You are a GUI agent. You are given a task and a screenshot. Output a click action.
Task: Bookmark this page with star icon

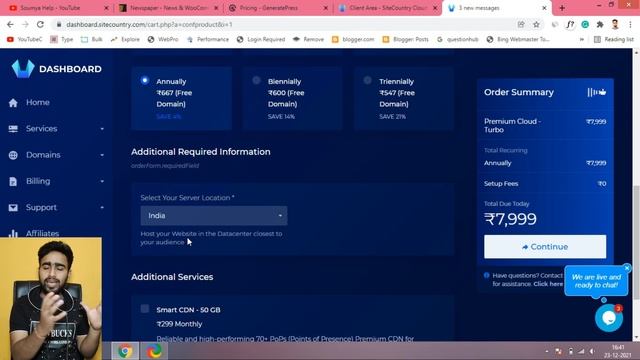(536, 24)
